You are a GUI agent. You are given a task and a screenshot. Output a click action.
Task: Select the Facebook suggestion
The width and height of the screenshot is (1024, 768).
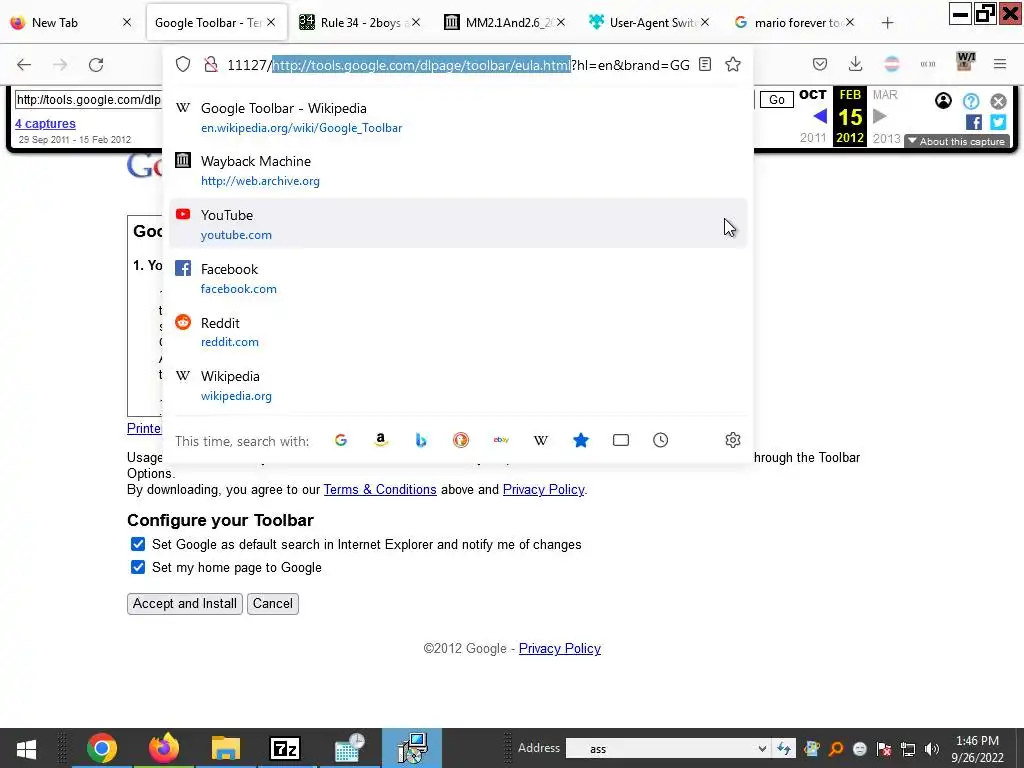(x=458, y=278)
